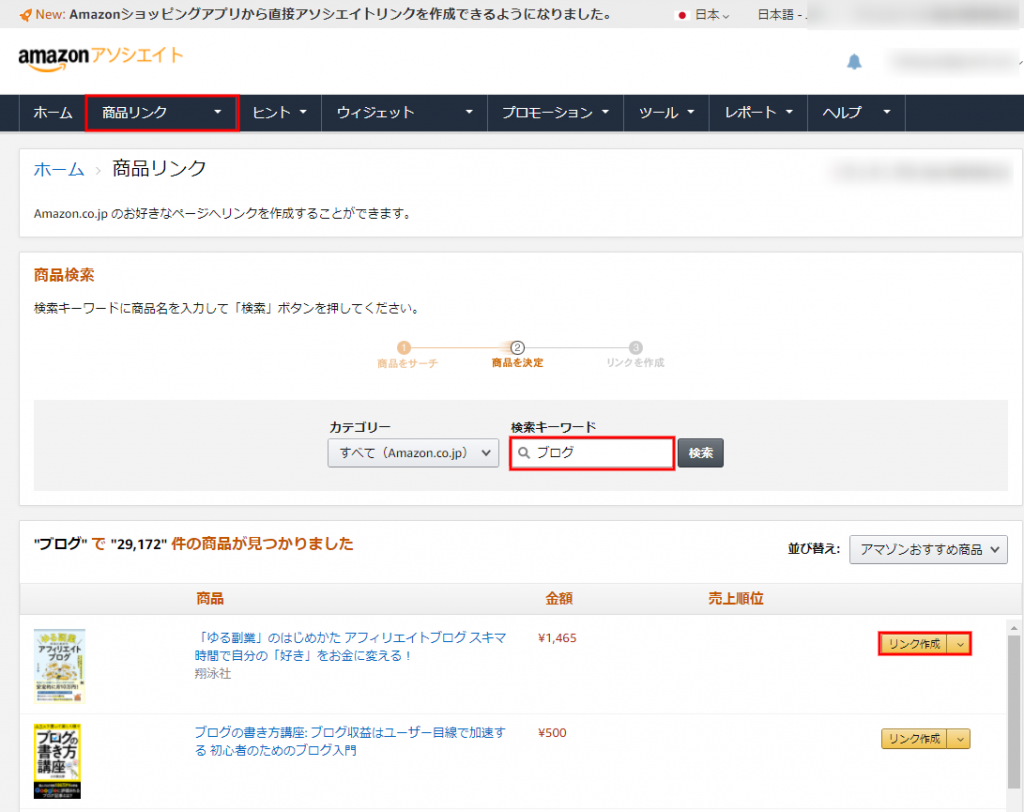1024x812 pixels.
Task: Expand the カテゴリー dropdown
Action: tap(413, 453)
